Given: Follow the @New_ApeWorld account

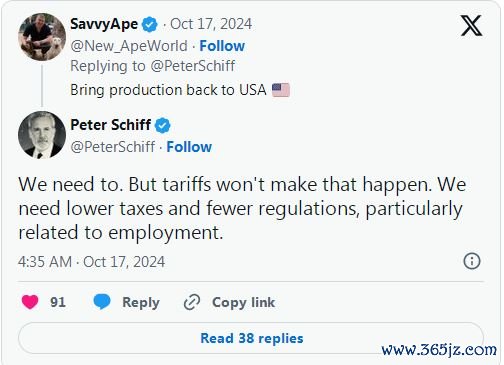Looking at the screenshot, I should (x=222, y=46).
